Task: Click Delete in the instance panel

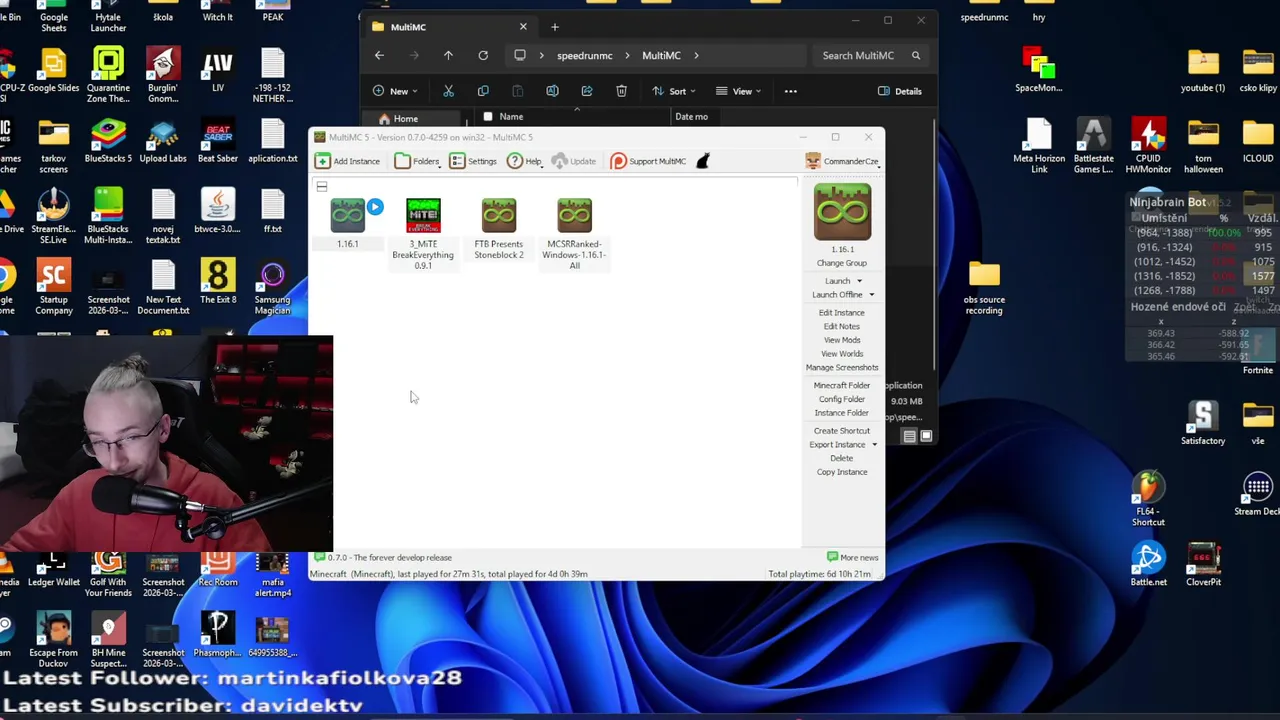Action: point(842,458)
